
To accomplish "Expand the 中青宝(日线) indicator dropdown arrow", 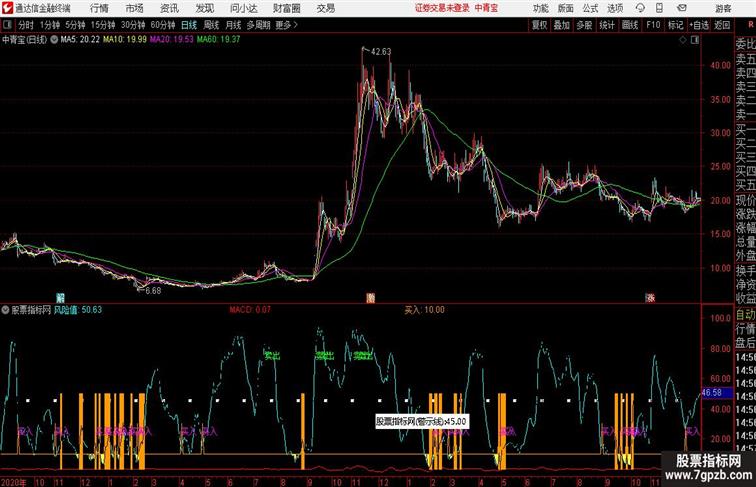I will (54, 40).
